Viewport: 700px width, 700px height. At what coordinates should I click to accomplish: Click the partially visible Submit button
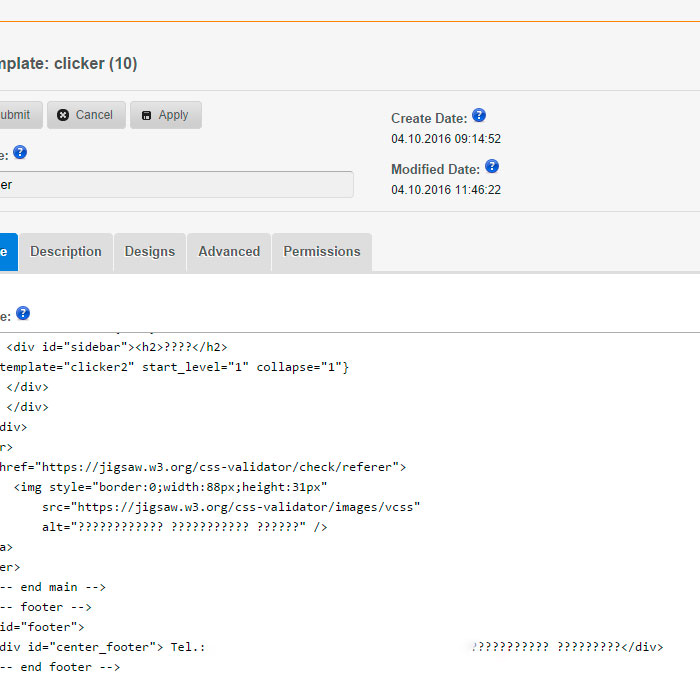coord(18,115)
